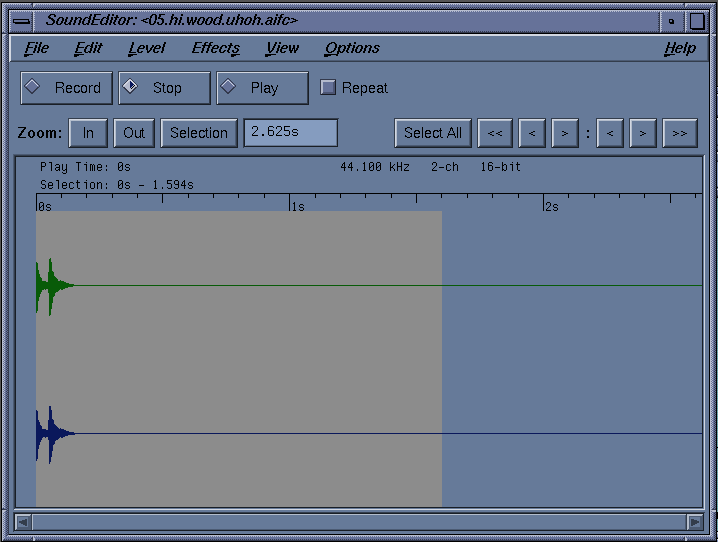Click the blue right channel waveform burst
718x542 pixels.
pyautogui.click(x=54, y=434)
